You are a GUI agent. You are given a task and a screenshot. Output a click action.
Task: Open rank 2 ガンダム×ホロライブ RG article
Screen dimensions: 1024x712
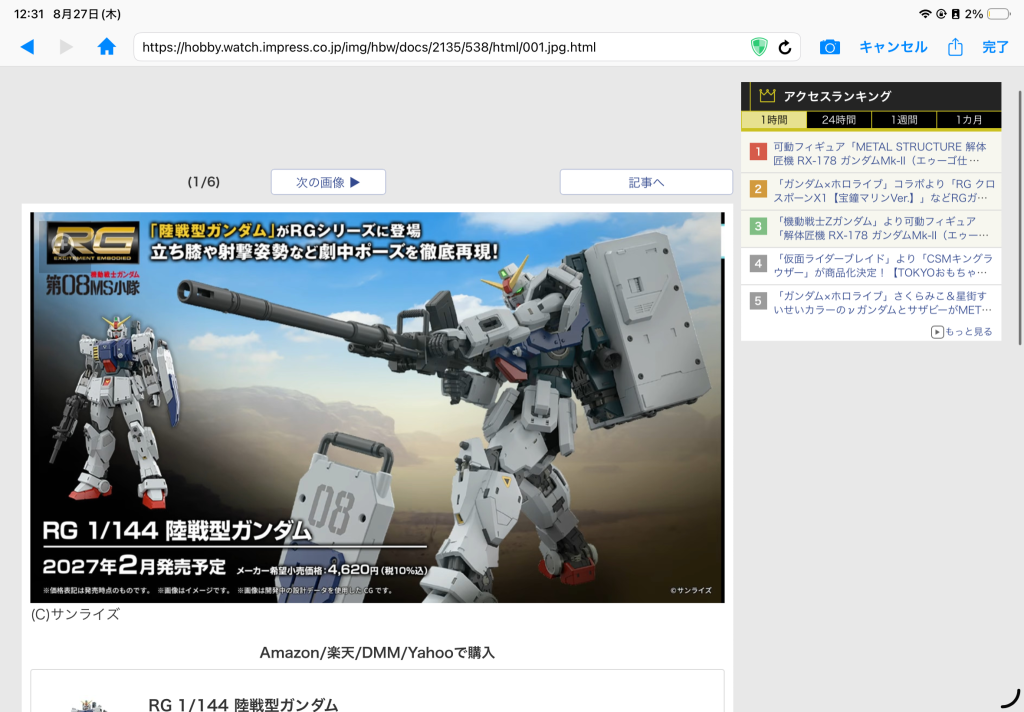click(x=871, y=191)
